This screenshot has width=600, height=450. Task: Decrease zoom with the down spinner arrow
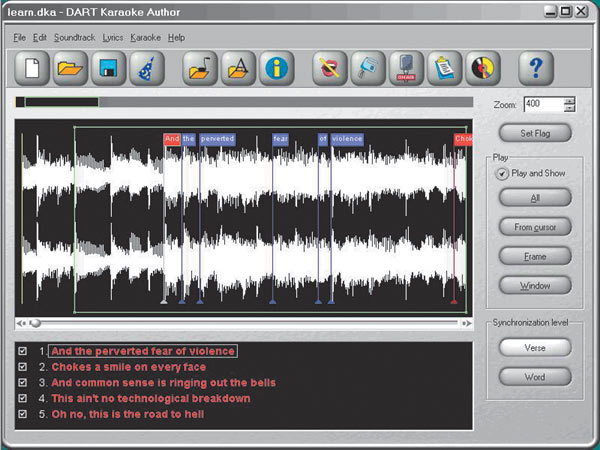click(x=570, y=108)
